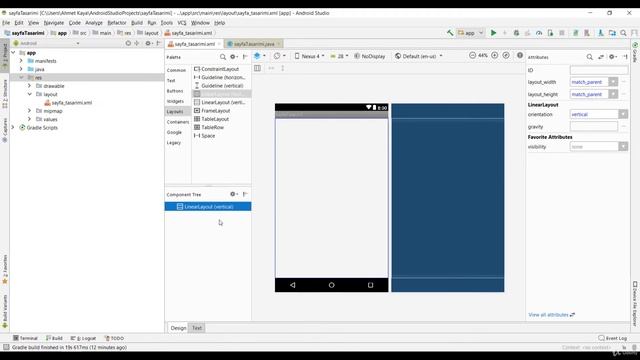Select the Design tab
Viewport: 640px width, 360px height.
point(178,328)
